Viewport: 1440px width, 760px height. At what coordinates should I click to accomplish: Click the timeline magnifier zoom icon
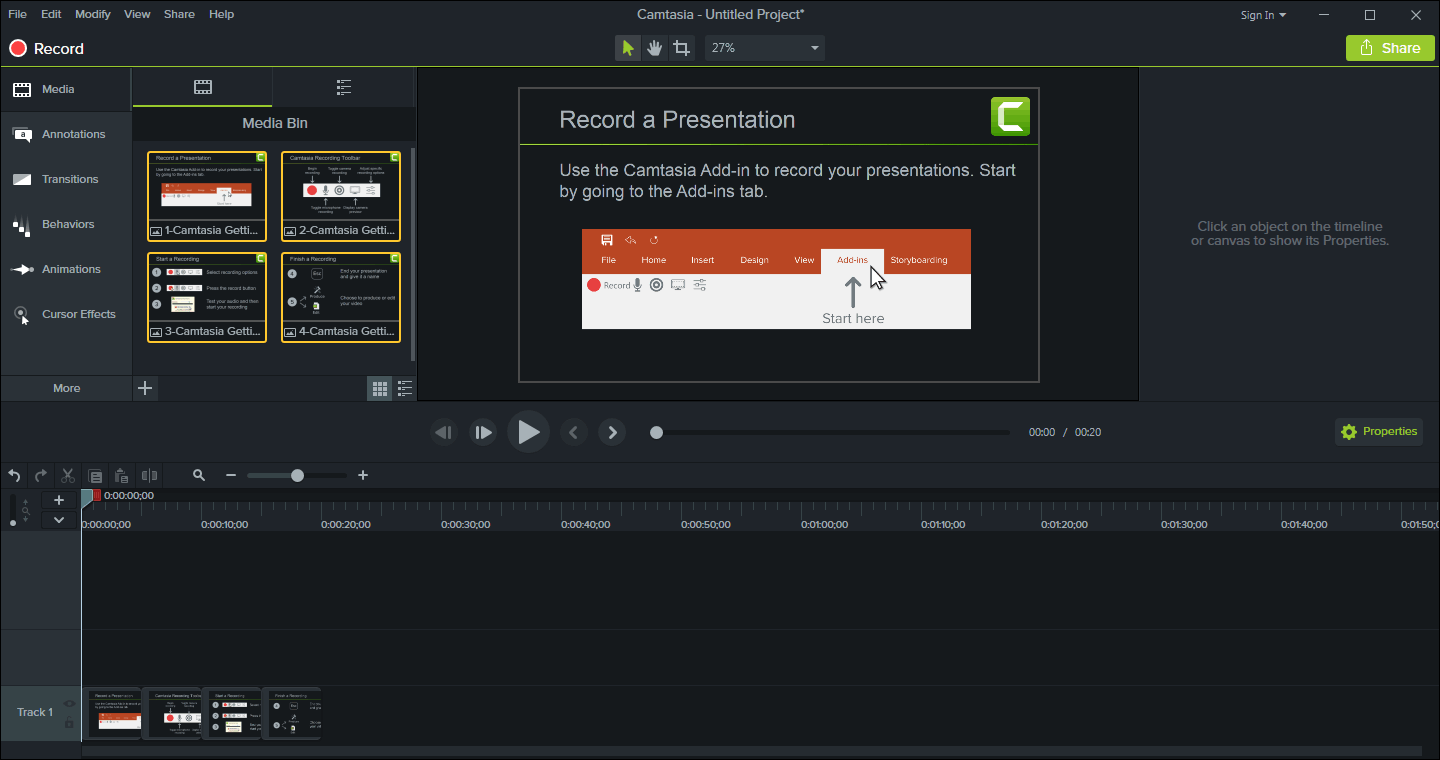coord(199,476)
